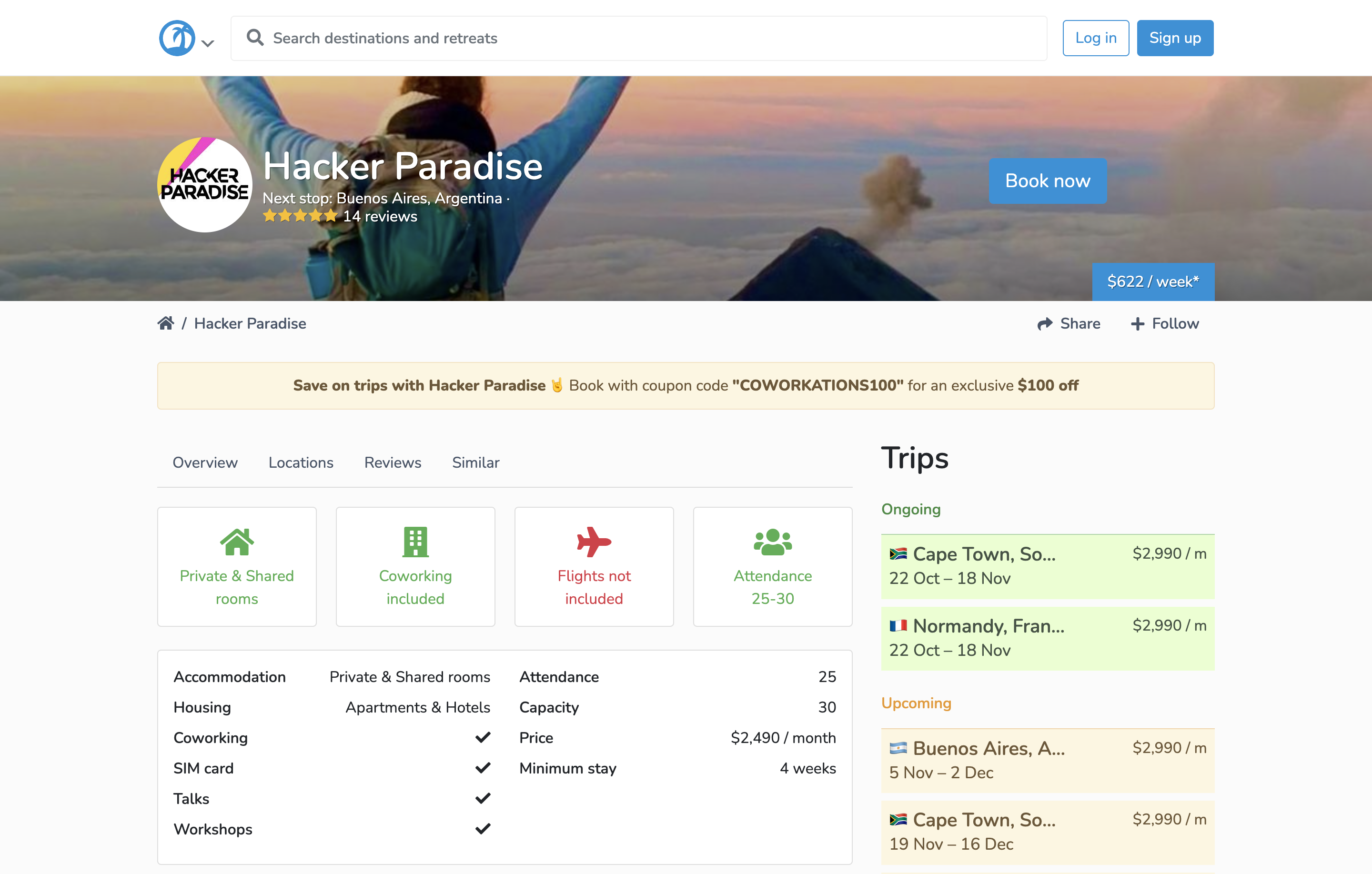This screenshot has height=874, width=1372.
Task: Open the Log in button
Action: [1095, 38]
